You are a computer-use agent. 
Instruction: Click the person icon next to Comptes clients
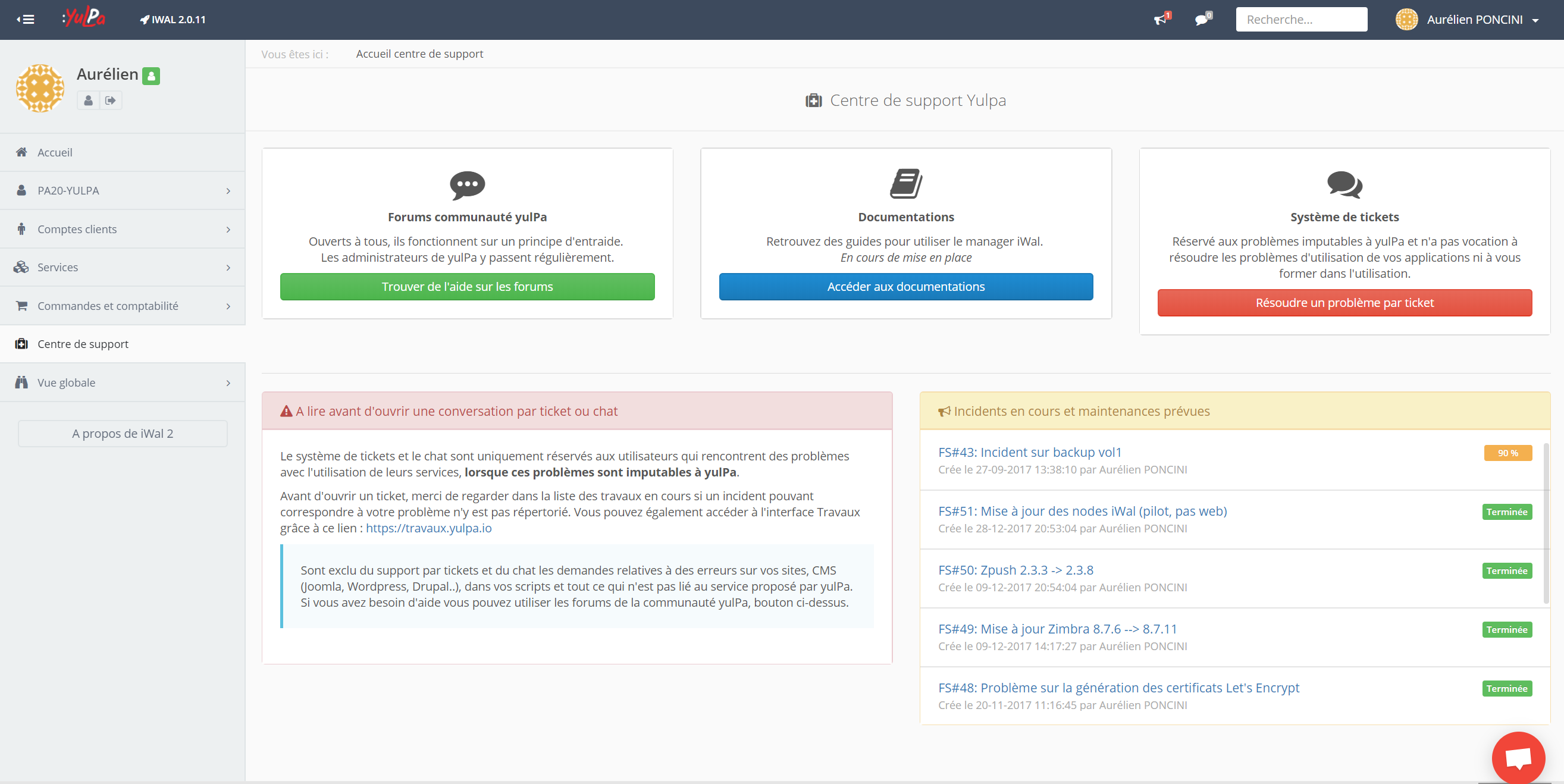point(22,228)
